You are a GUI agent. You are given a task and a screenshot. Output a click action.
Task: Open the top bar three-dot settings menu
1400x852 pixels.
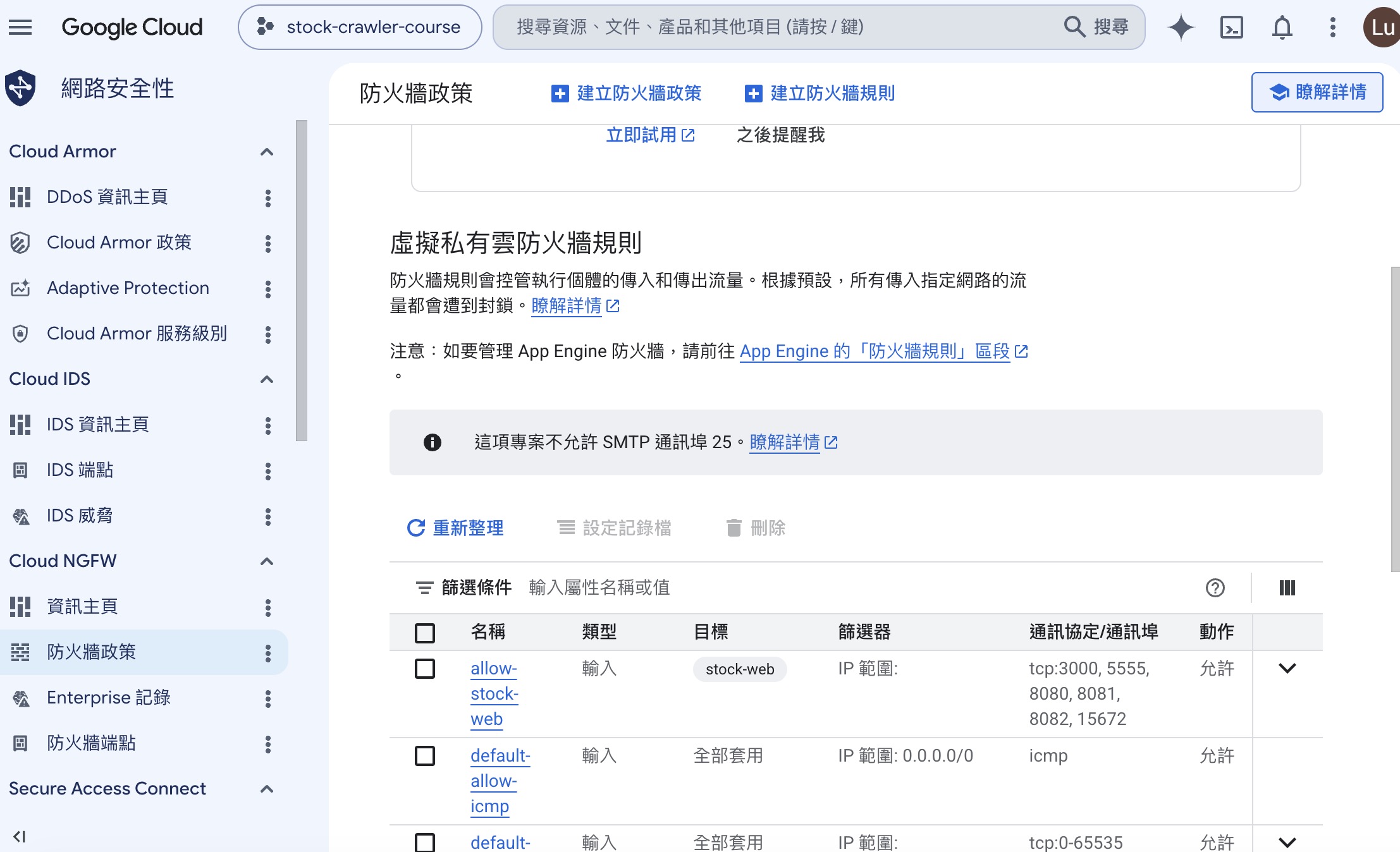coord(1332,27)
